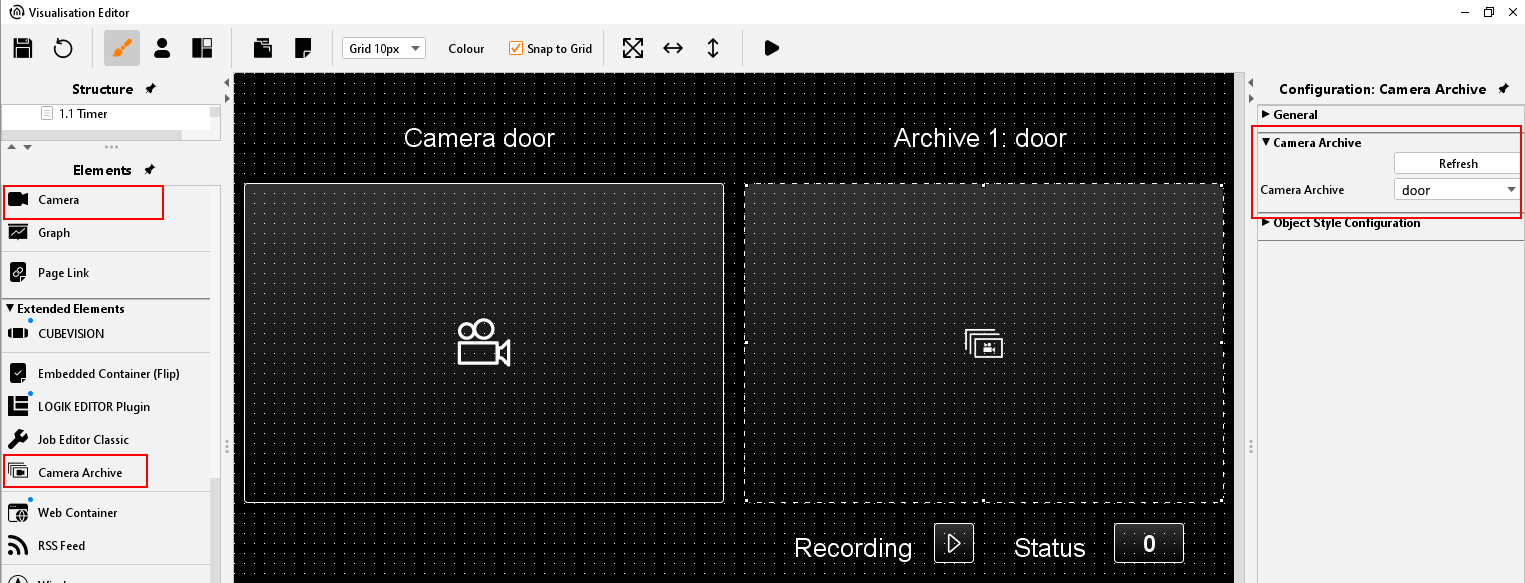This screenshot has height=583, width=1525.
Task: Start the visualisation preview play icon
Action: pos(771,48)
